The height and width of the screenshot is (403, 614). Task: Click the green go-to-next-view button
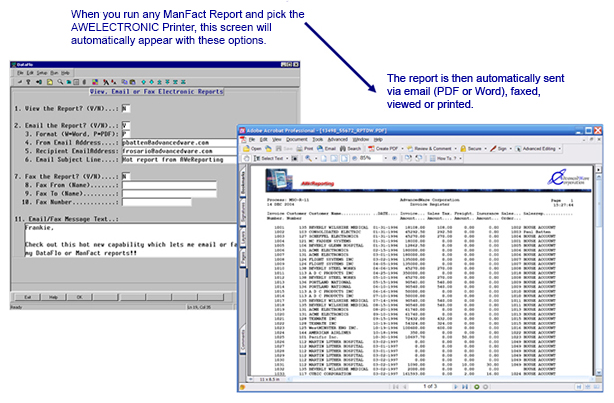tap(477, 387)
